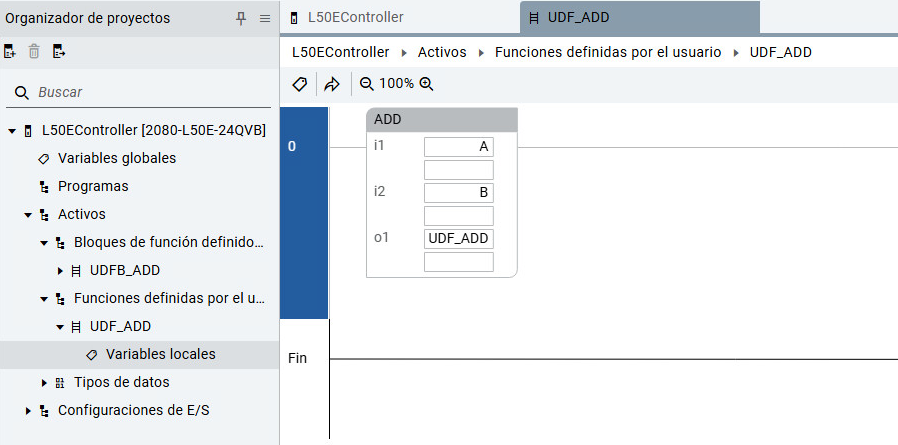
Task: Zoom out with the minus magnifier
Action: (x=367, y=84)
